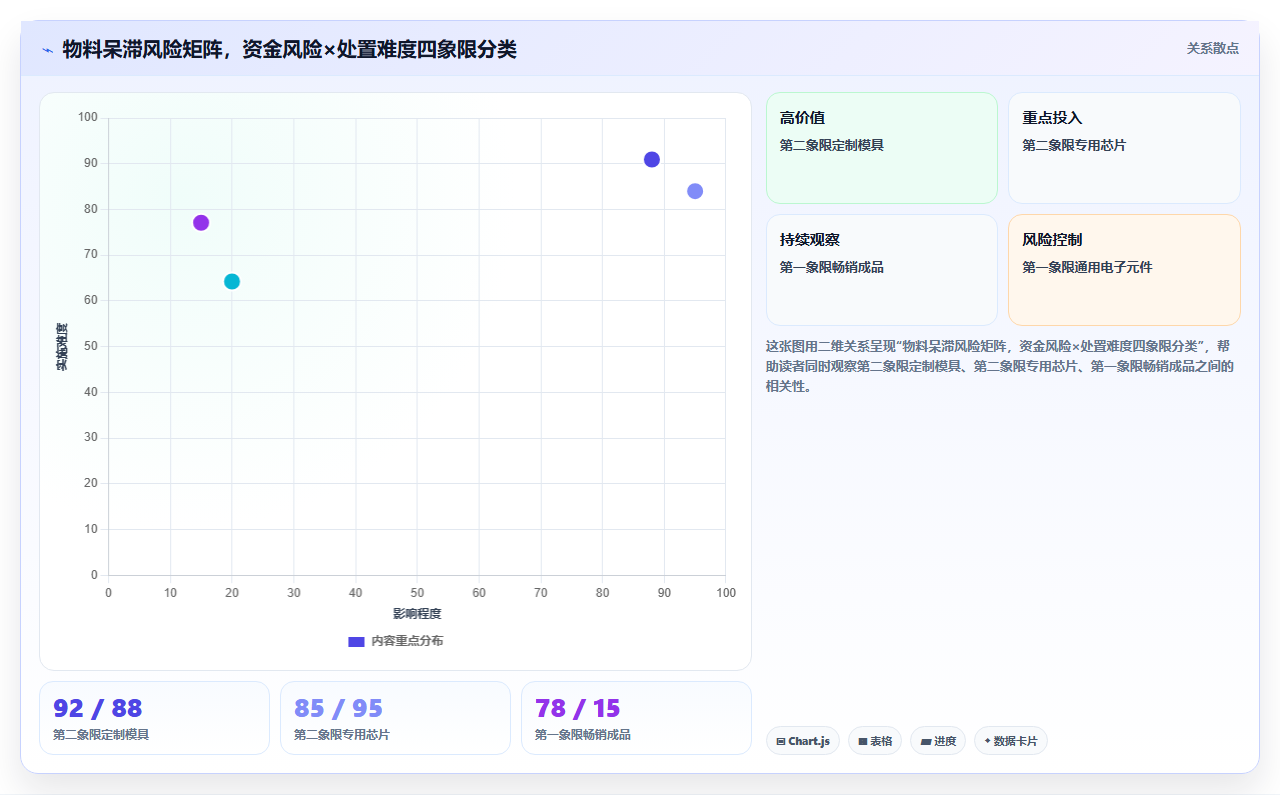Click 第二象限定制模具 text in 高价值 card

click(x=832, y=145)
